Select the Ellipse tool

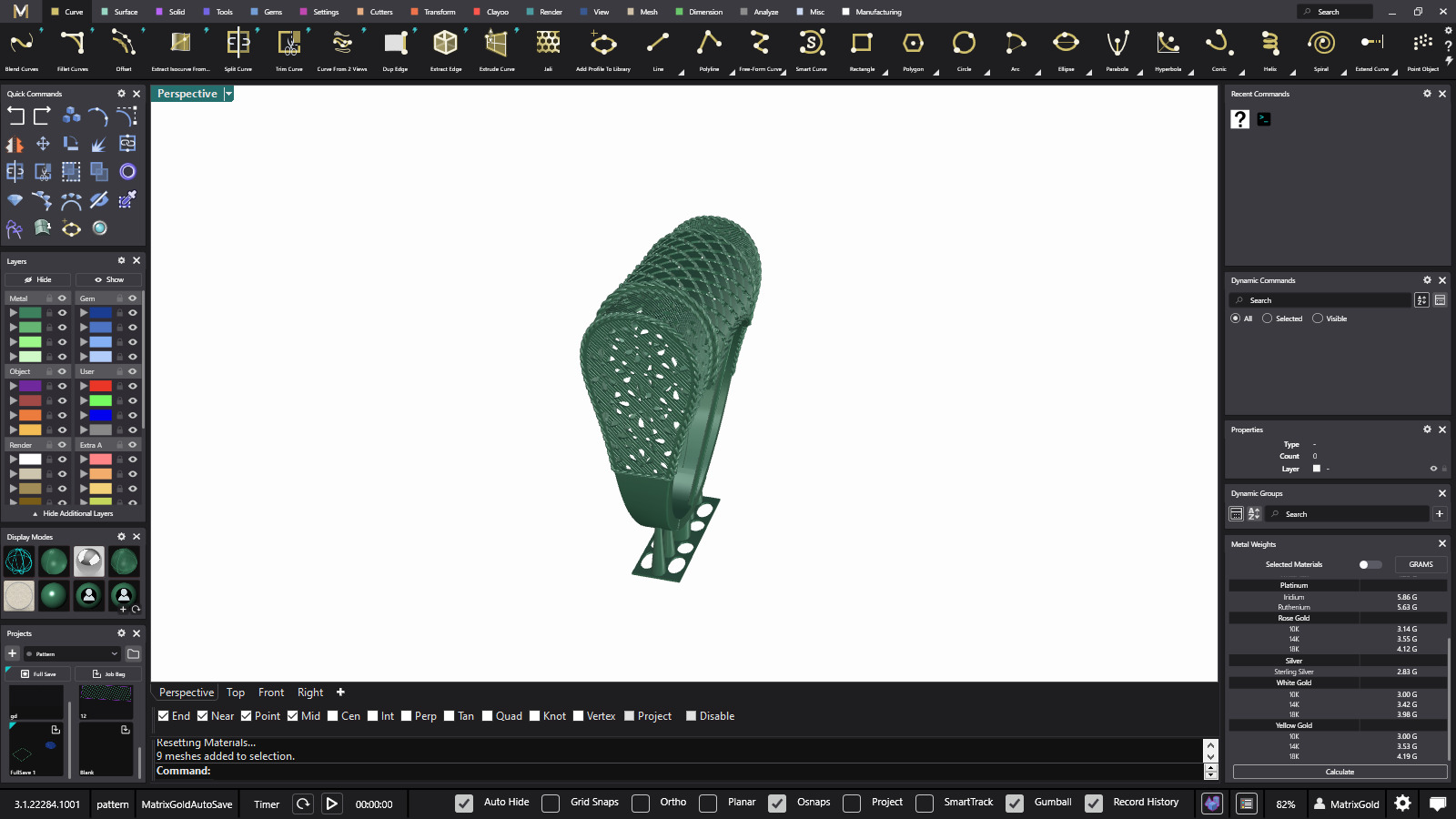pyautogui.click(x=1066, y=50)
